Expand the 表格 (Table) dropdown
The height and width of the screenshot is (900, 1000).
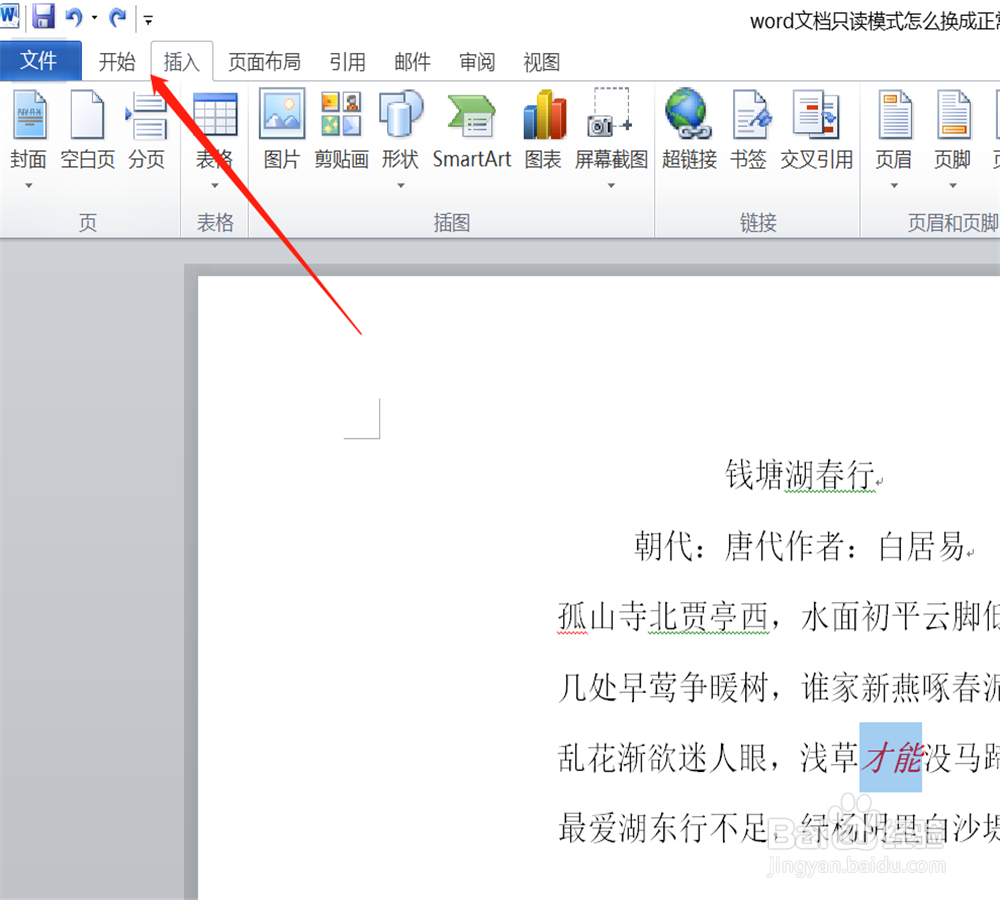[x=214, y=186]
